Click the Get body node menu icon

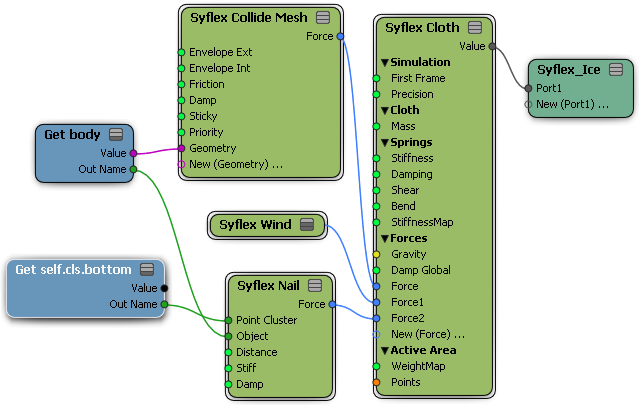[x=116, y=134]
